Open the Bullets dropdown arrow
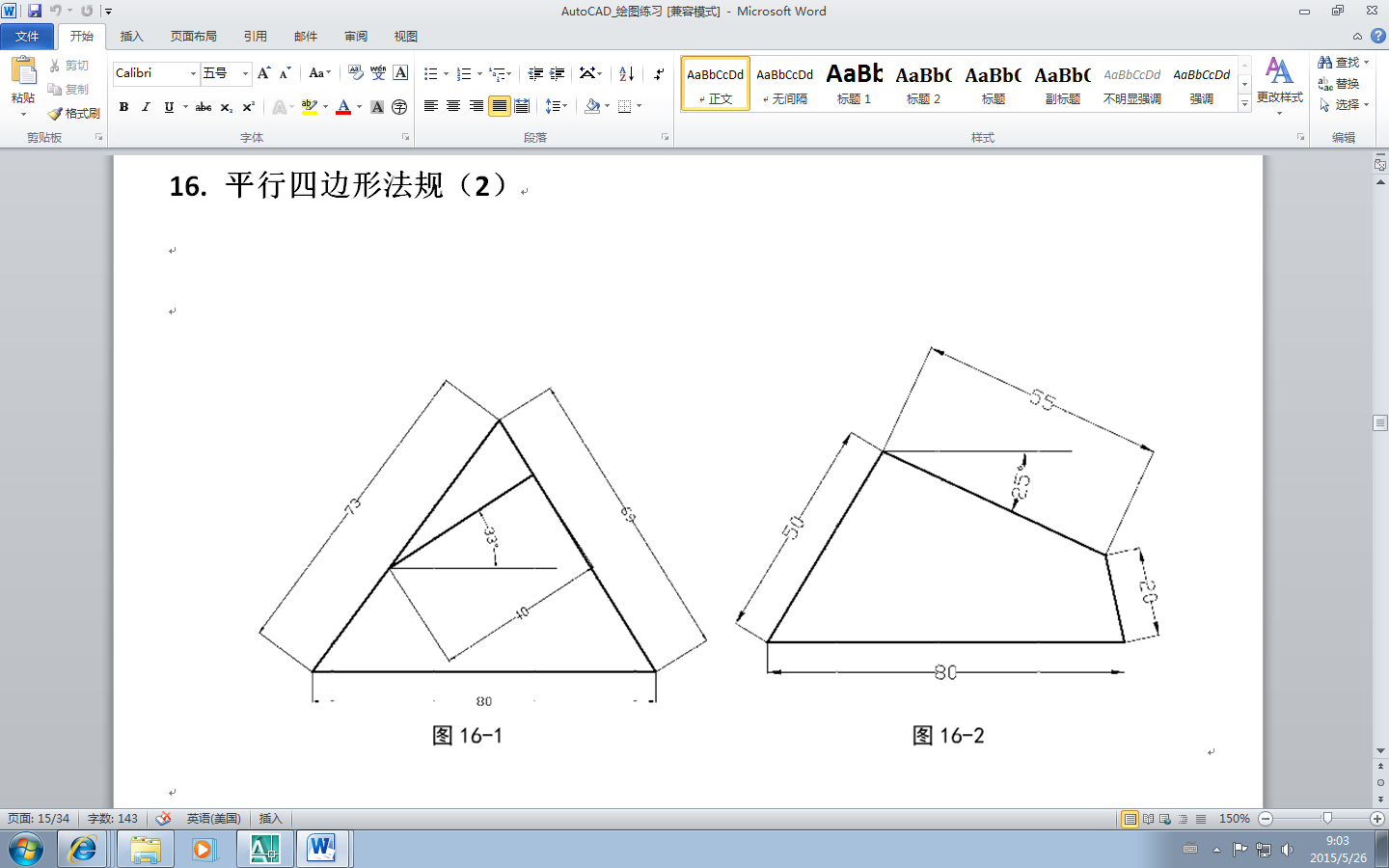The height and width of the screenshot is (868, 1389). (x=446, y=73)
